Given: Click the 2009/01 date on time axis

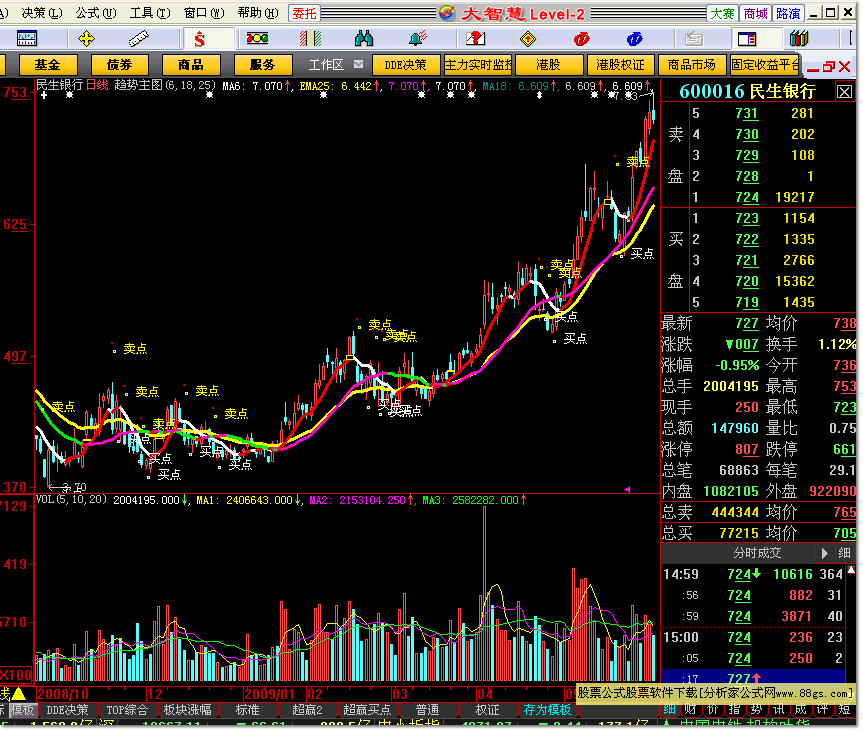Looking at the screenshot, I should click(x=271, y=694).
